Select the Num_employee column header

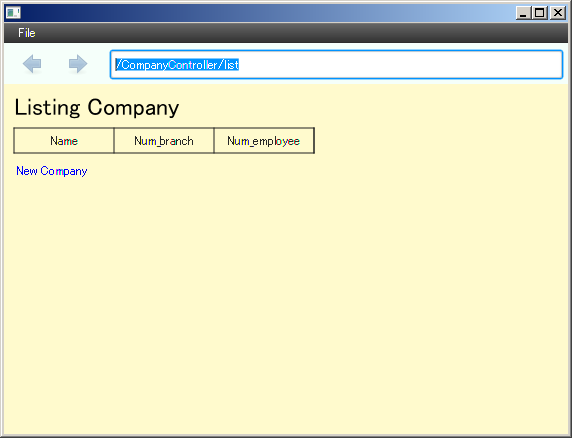264,141
